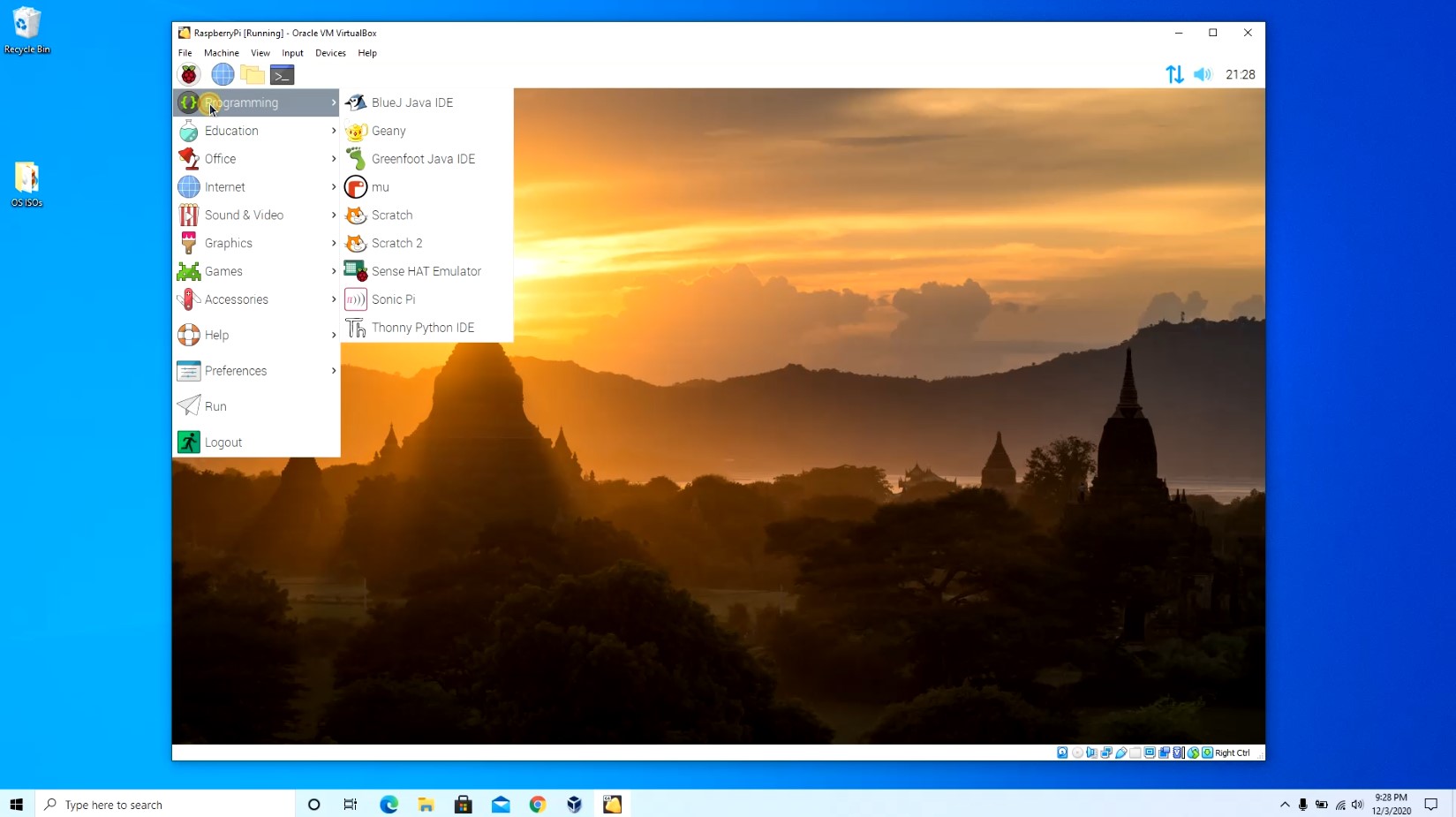
Task: Expand the Office submenu
Action: click(x=220, y=159)
